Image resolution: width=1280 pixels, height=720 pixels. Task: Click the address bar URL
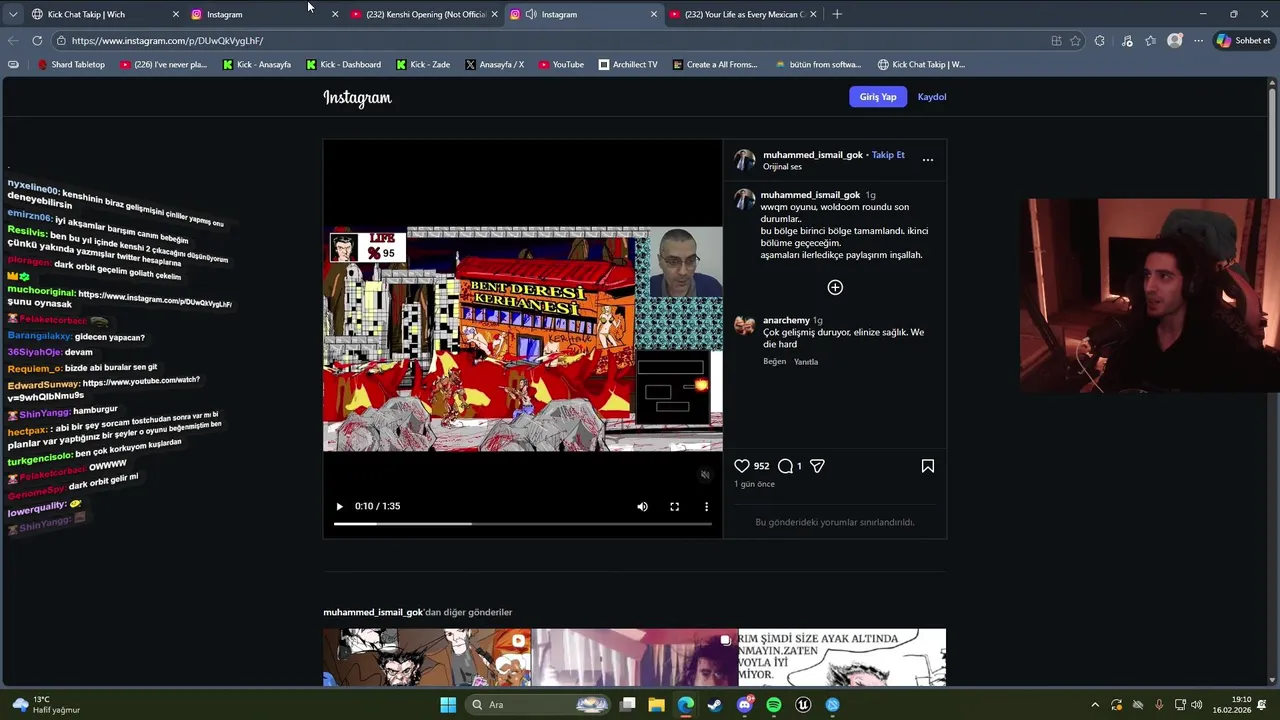[x=167, y=41]
